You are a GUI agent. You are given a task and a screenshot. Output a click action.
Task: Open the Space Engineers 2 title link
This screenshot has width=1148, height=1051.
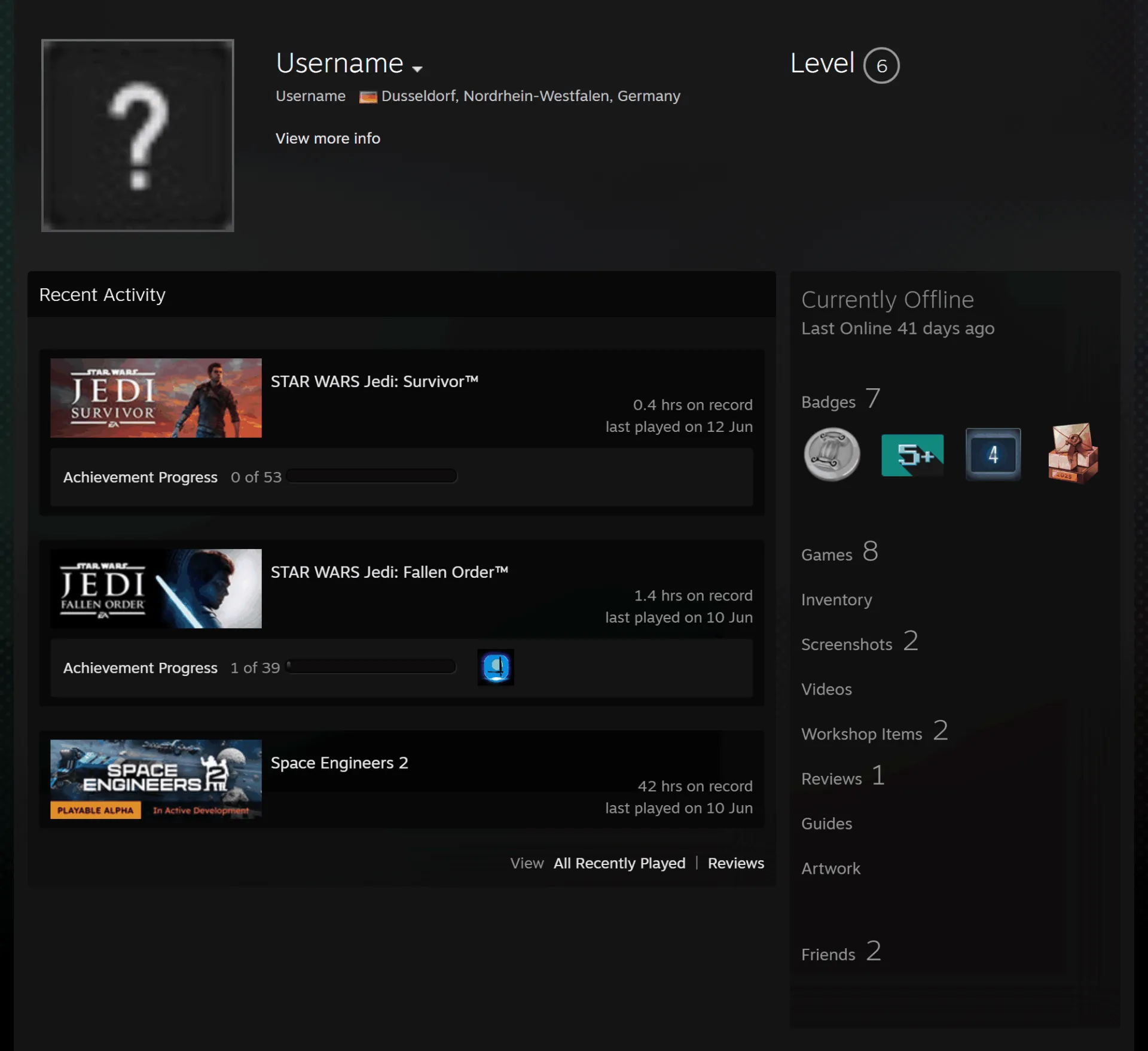pos(339,763)
